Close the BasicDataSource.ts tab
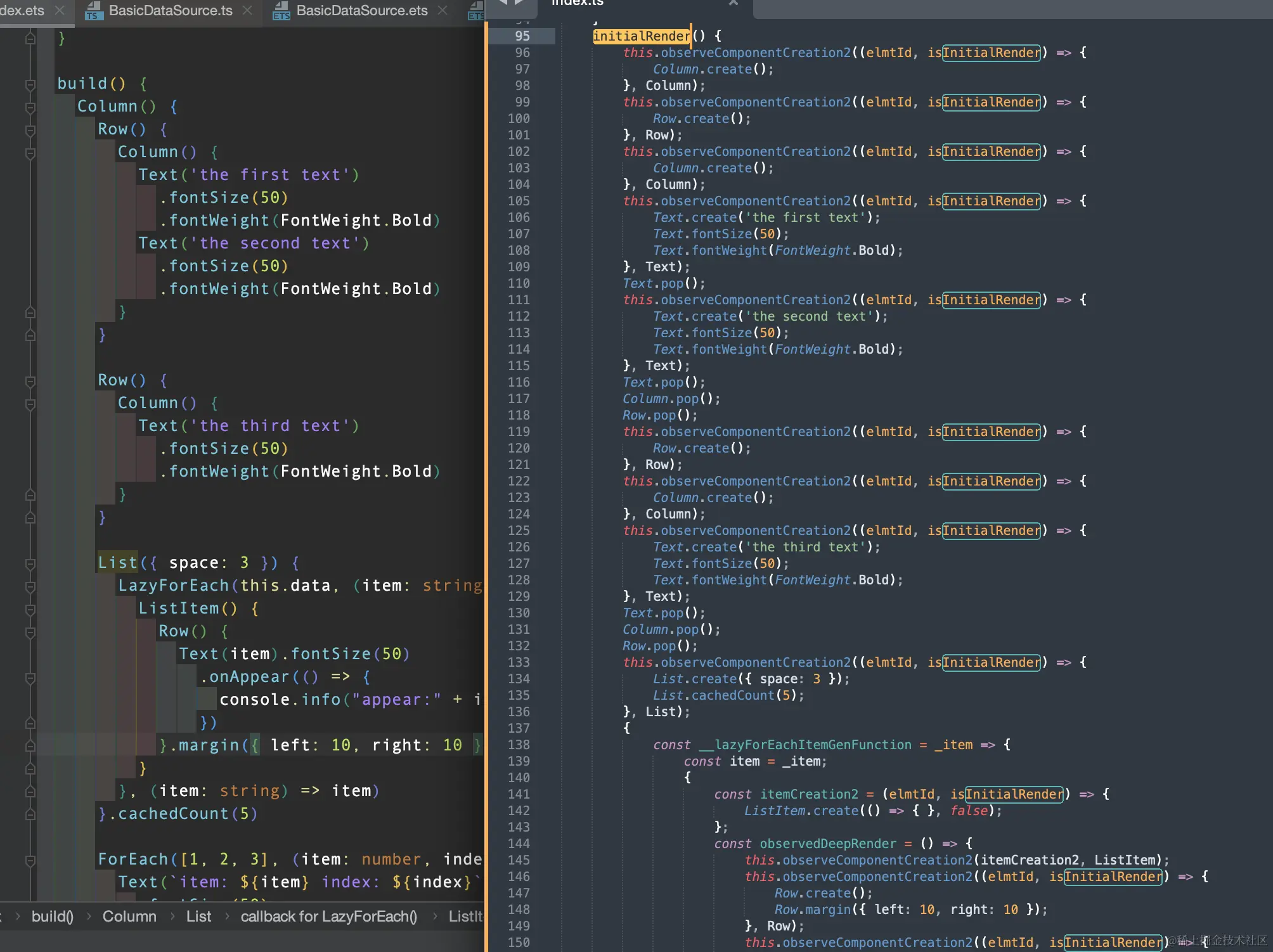This screenshot has width=1273, height=952. click(x=248, y=10)
